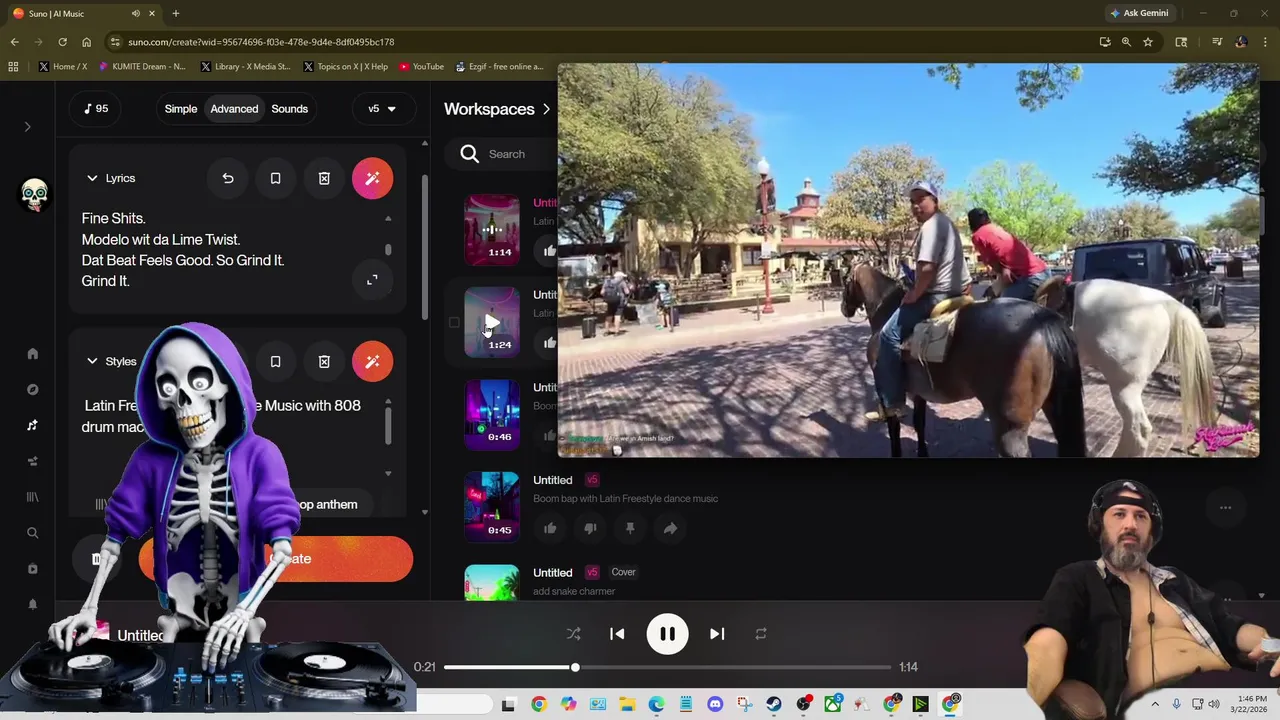Play the 1:24 song thumbnail
Image resolution: width=1280 pixels, height=720 pixels.
492,322
